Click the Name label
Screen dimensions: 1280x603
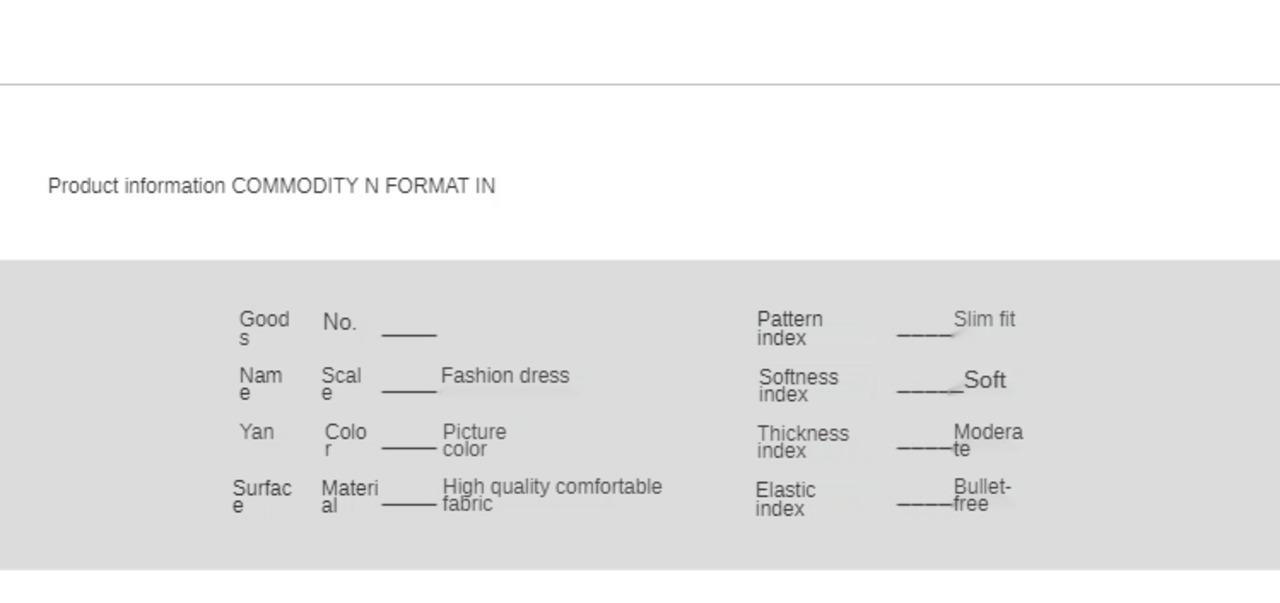pos(260,383)
